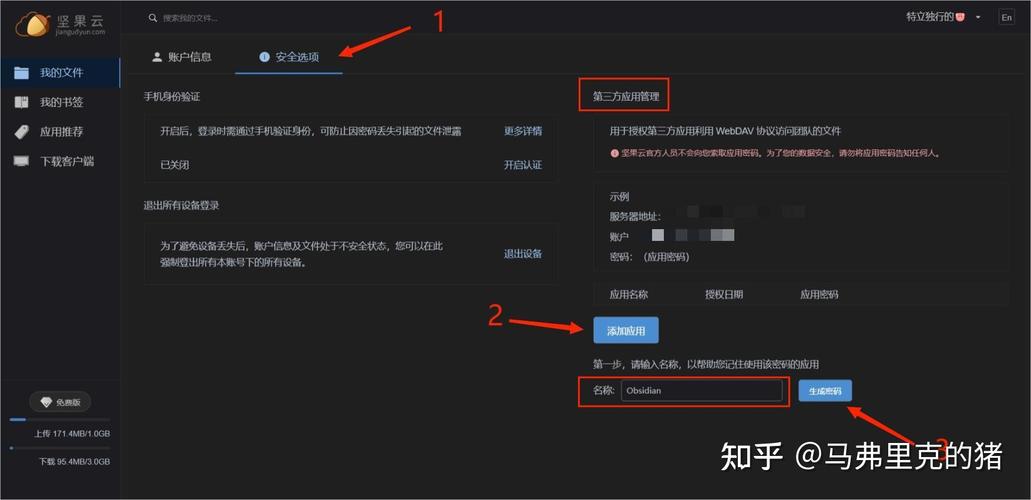
Task: Click the diamond icon in the 免费版 badge
Action: click(45, 402)
